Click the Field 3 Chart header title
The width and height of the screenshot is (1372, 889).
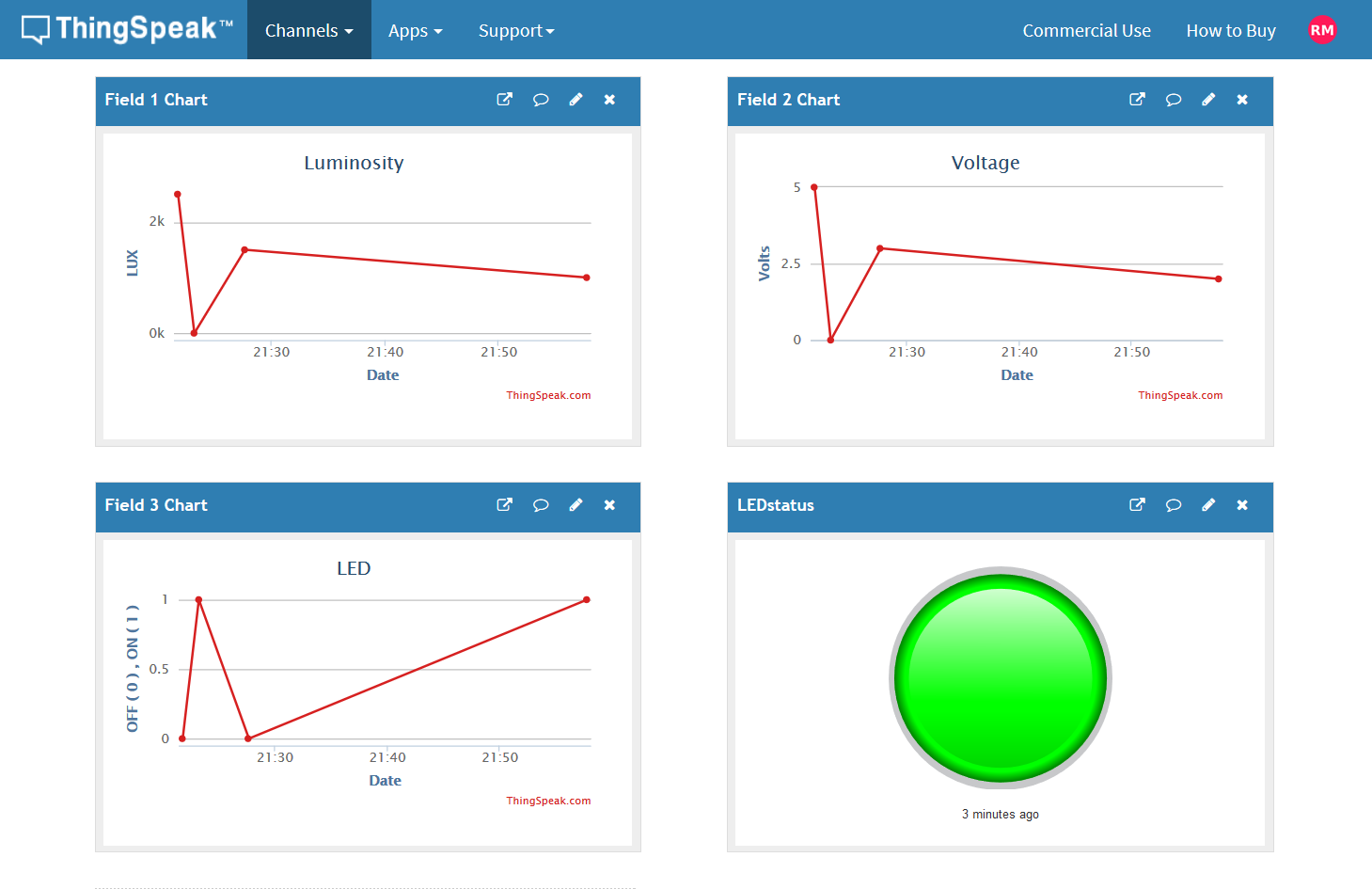(156, 505)
